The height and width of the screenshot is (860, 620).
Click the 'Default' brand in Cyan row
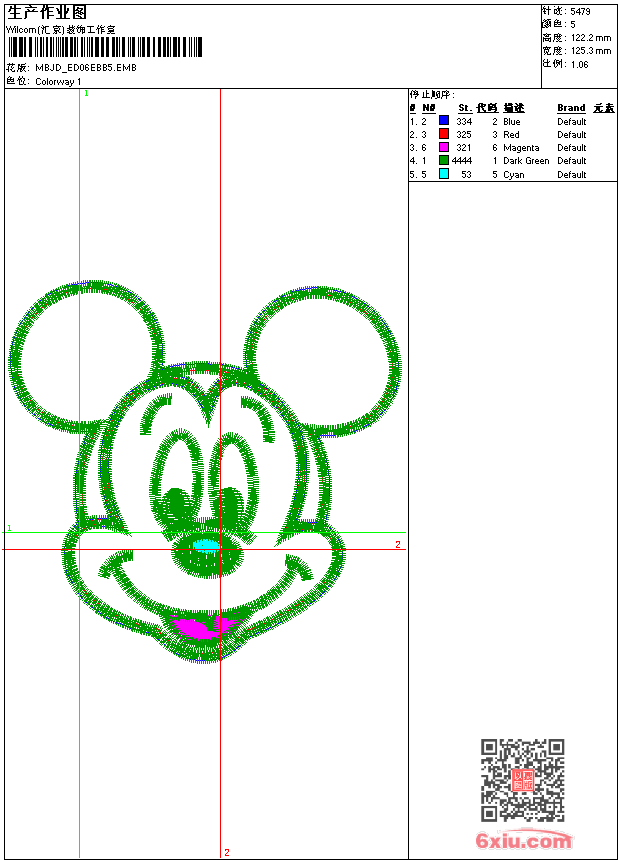(571, 174)
